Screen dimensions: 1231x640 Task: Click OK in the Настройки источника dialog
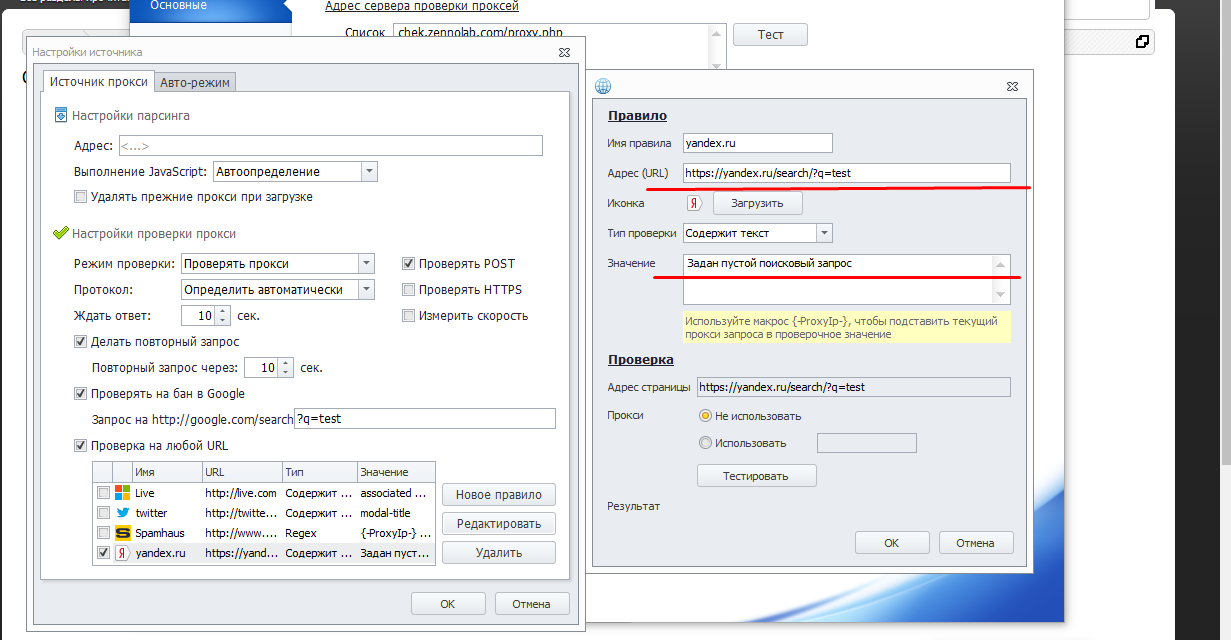[448, 604]
